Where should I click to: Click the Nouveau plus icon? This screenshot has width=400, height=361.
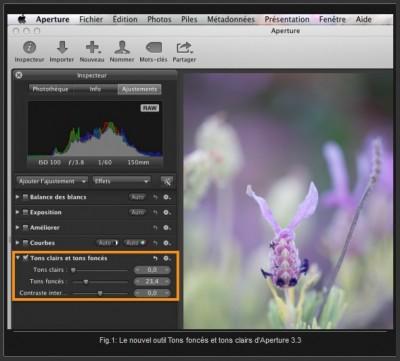click(x=93, y=48)
